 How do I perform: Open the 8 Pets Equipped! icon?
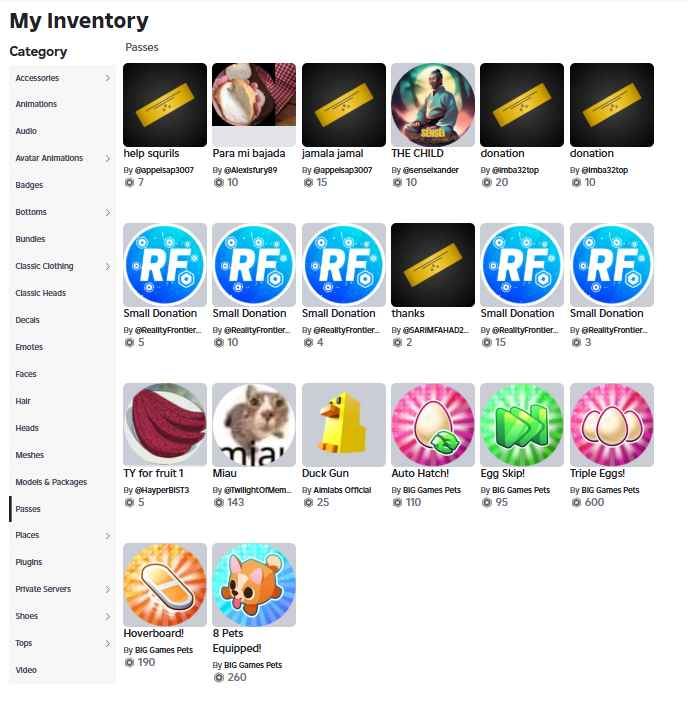(x=254, y=584)
